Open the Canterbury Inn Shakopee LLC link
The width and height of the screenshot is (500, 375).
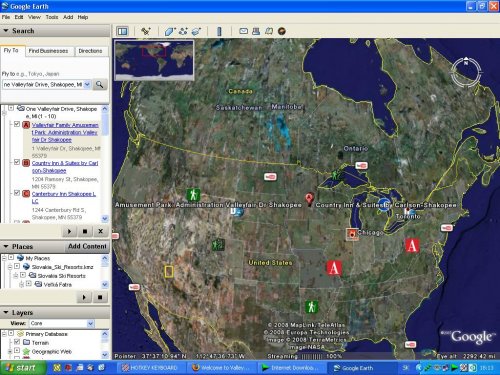coord(64,198)
